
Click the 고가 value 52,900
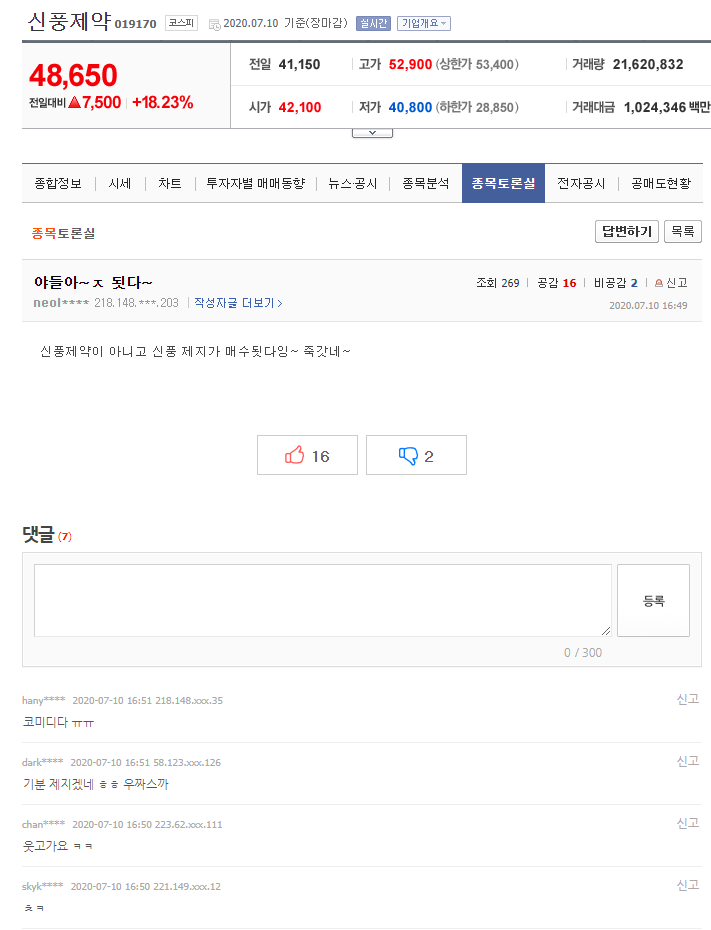tap(410, 65)
